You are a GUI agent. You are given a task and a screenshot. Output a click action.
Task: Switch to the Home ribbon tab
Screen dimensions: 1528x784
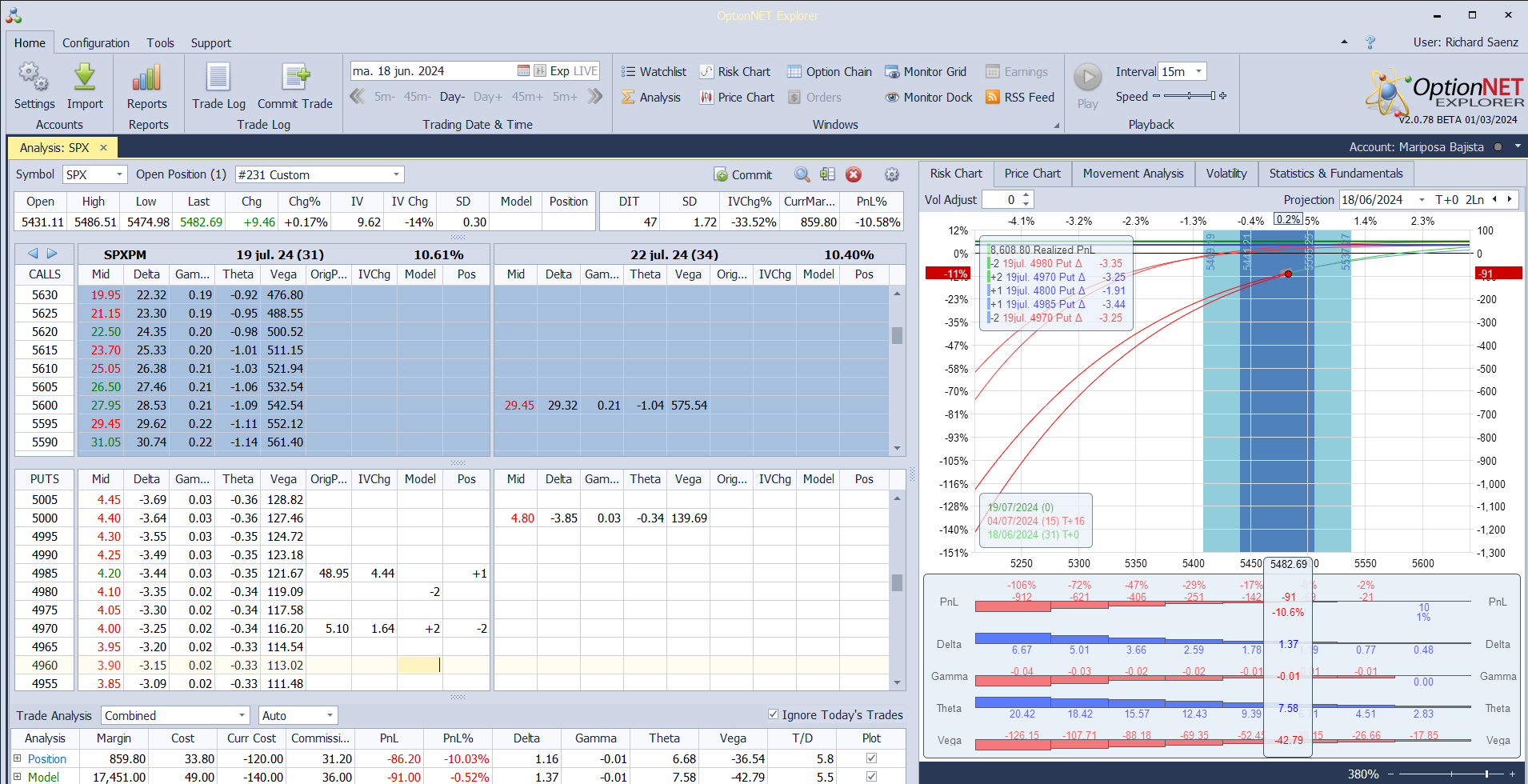point(30,43)
